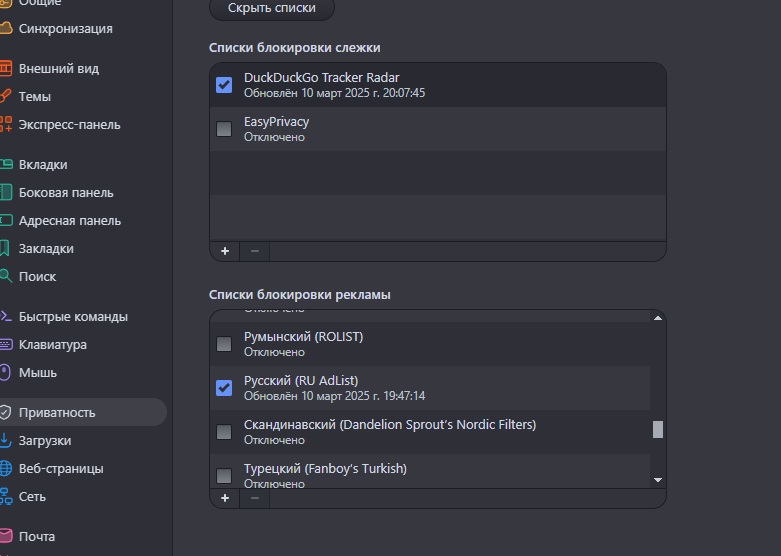This screenshot has width=781, height=556.
Task: Click the Адресная панель icon
Action: tap(5, 220)
